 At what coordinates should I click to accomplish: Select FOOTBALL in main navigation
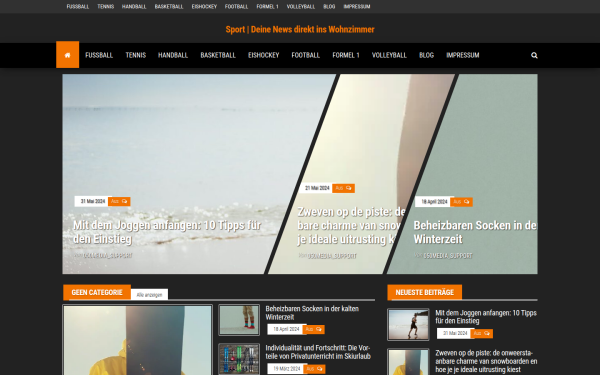pyautogui.click(x=306, y=55)
